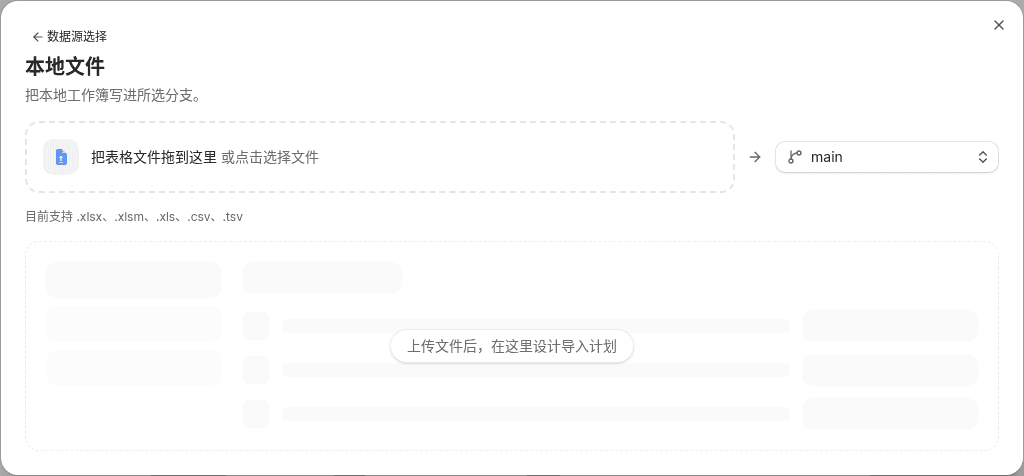This screenshot has height=476, width=1024.
Task: Click the description 把本地工作簿写进所选分支
Action: pyautogui.click(x=112, y=96)
